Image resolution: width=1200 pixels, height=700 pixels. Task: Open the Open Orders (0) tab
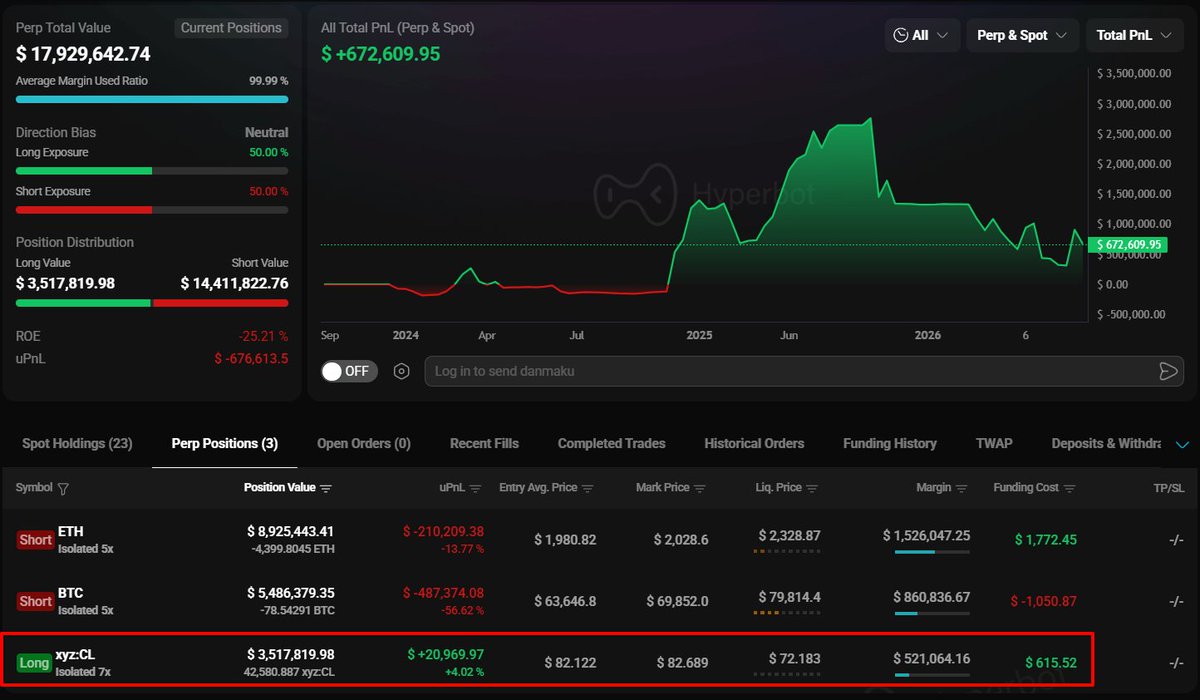coord(364,443)
